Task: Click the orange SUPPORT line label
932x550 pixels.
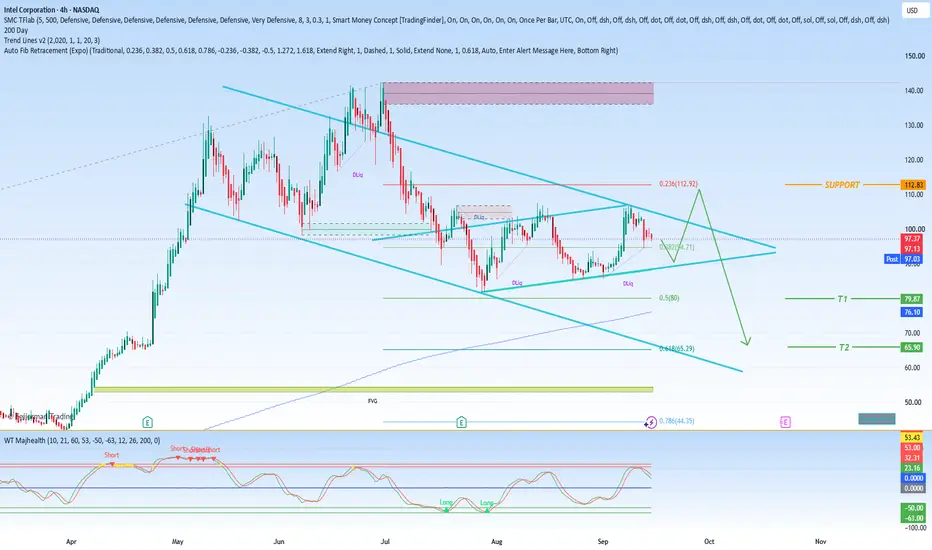Action: [842, 185]
